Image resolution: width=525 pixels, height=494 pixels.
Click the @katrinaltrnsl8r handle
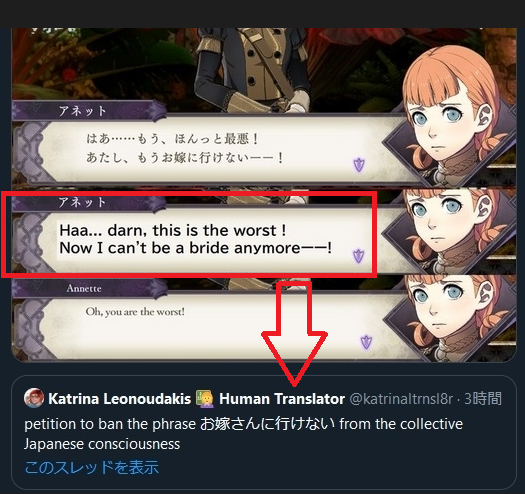[401, 399]
